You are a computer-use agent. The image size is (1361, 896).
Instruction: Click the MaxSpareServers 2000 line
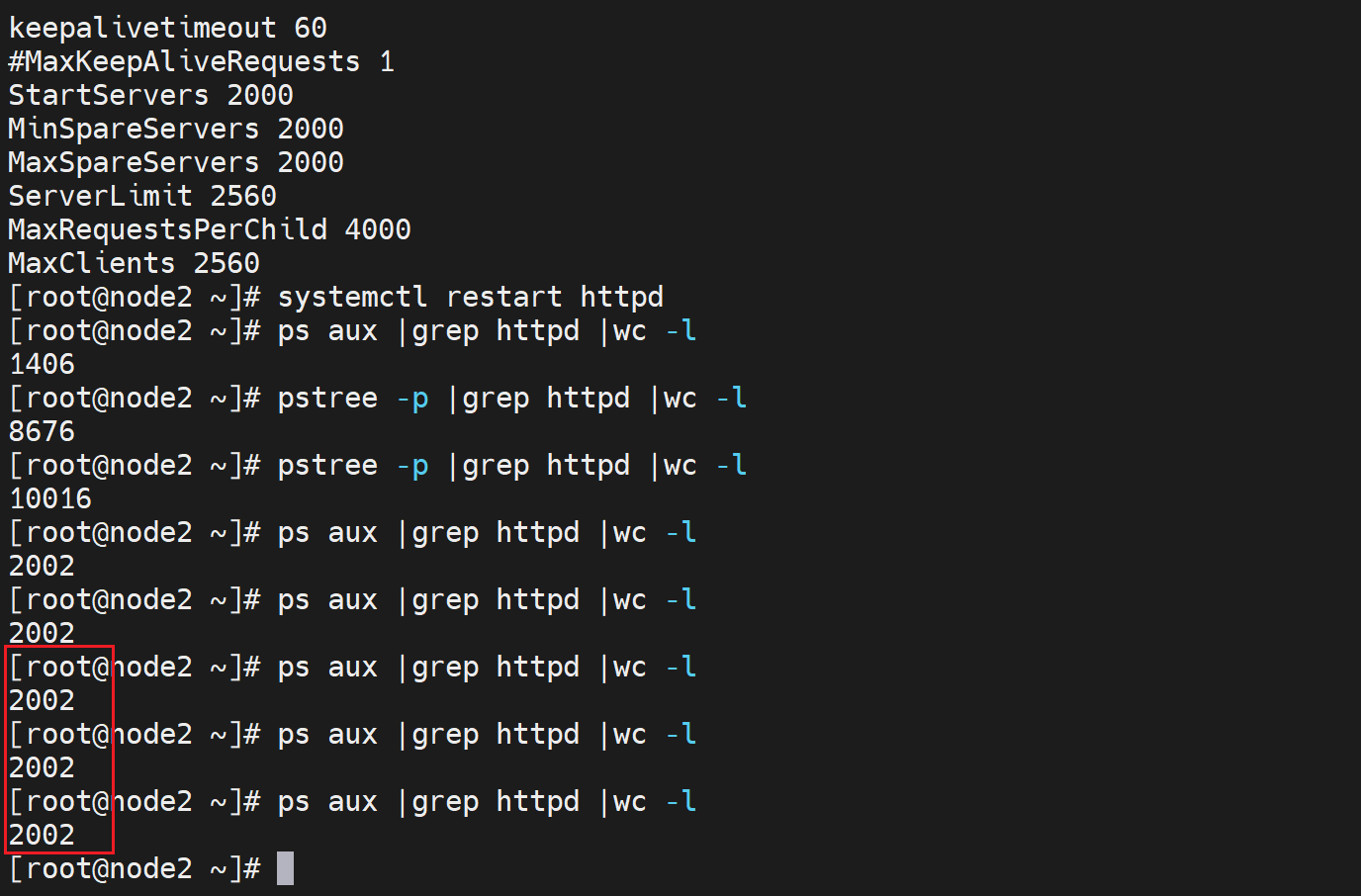tap(175, 162)
